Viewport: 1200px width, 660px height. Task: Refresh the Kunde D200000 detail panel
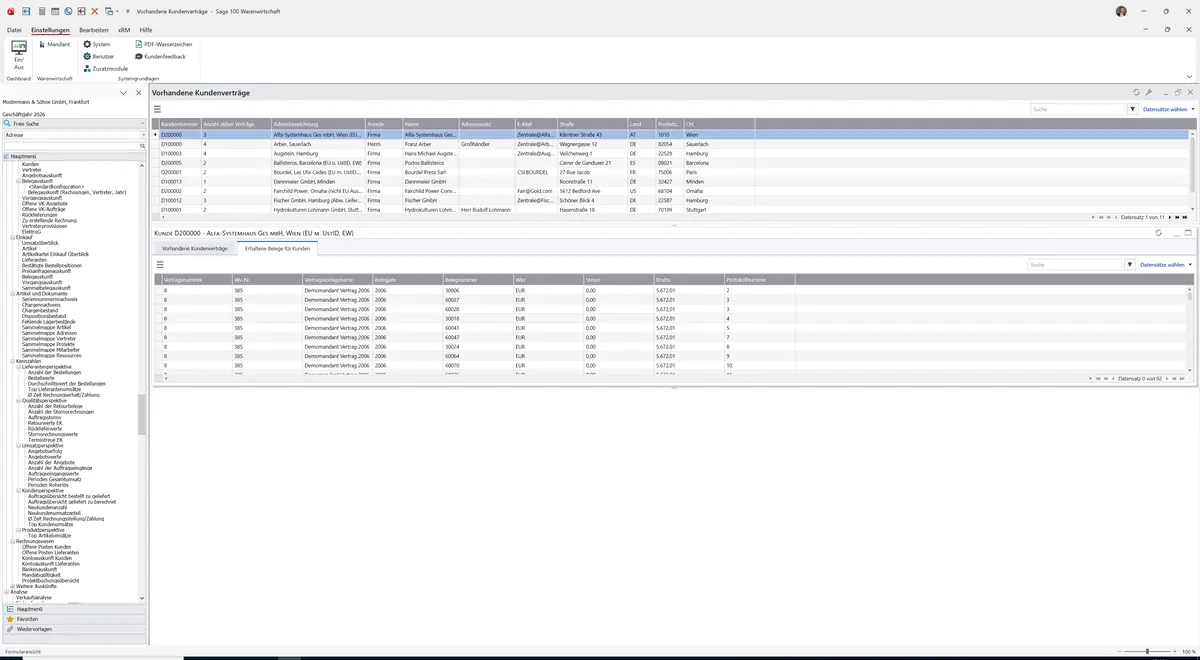[x=1158, y=232]
